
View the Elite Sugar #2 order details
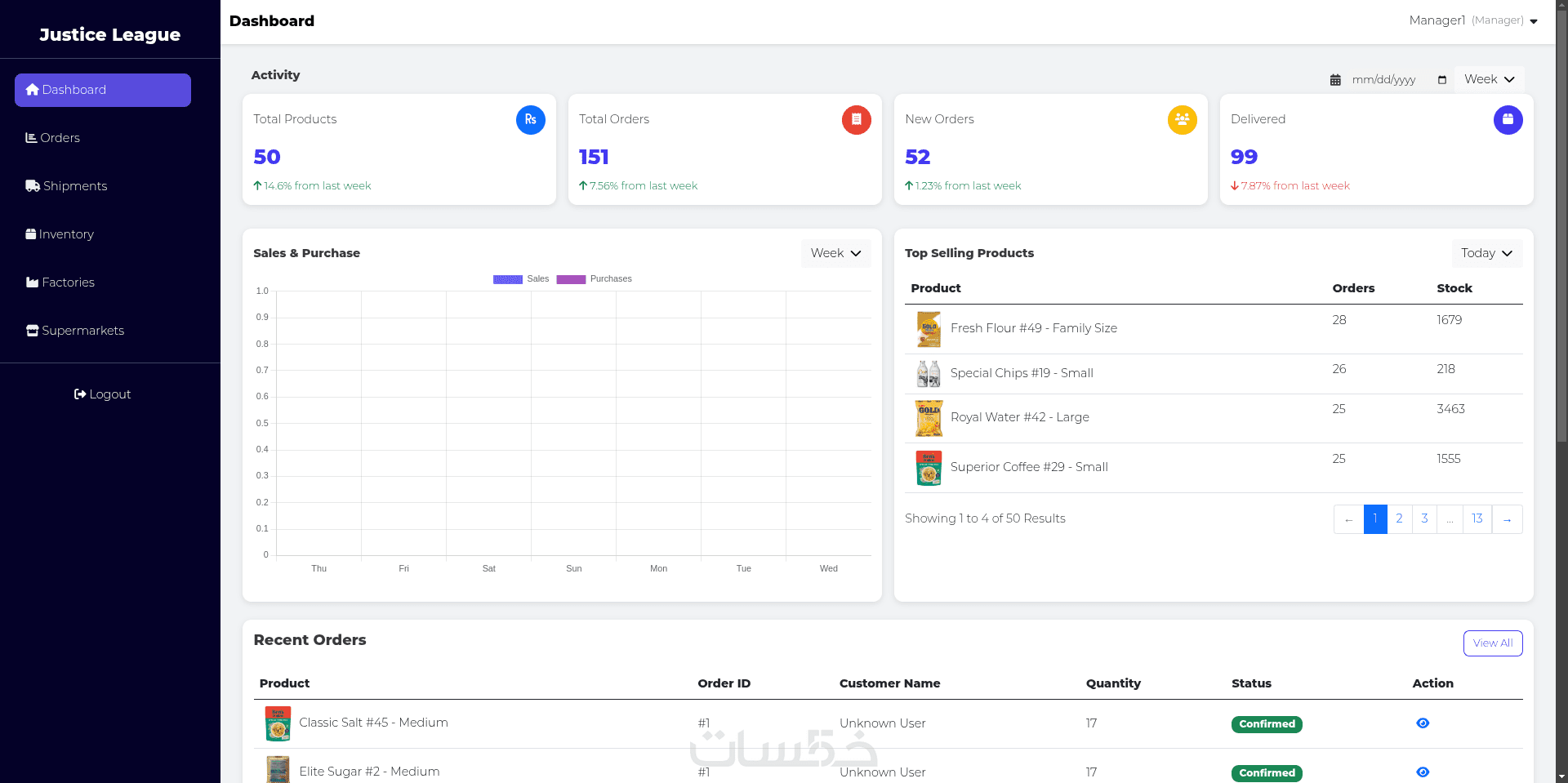point(1423,772)
